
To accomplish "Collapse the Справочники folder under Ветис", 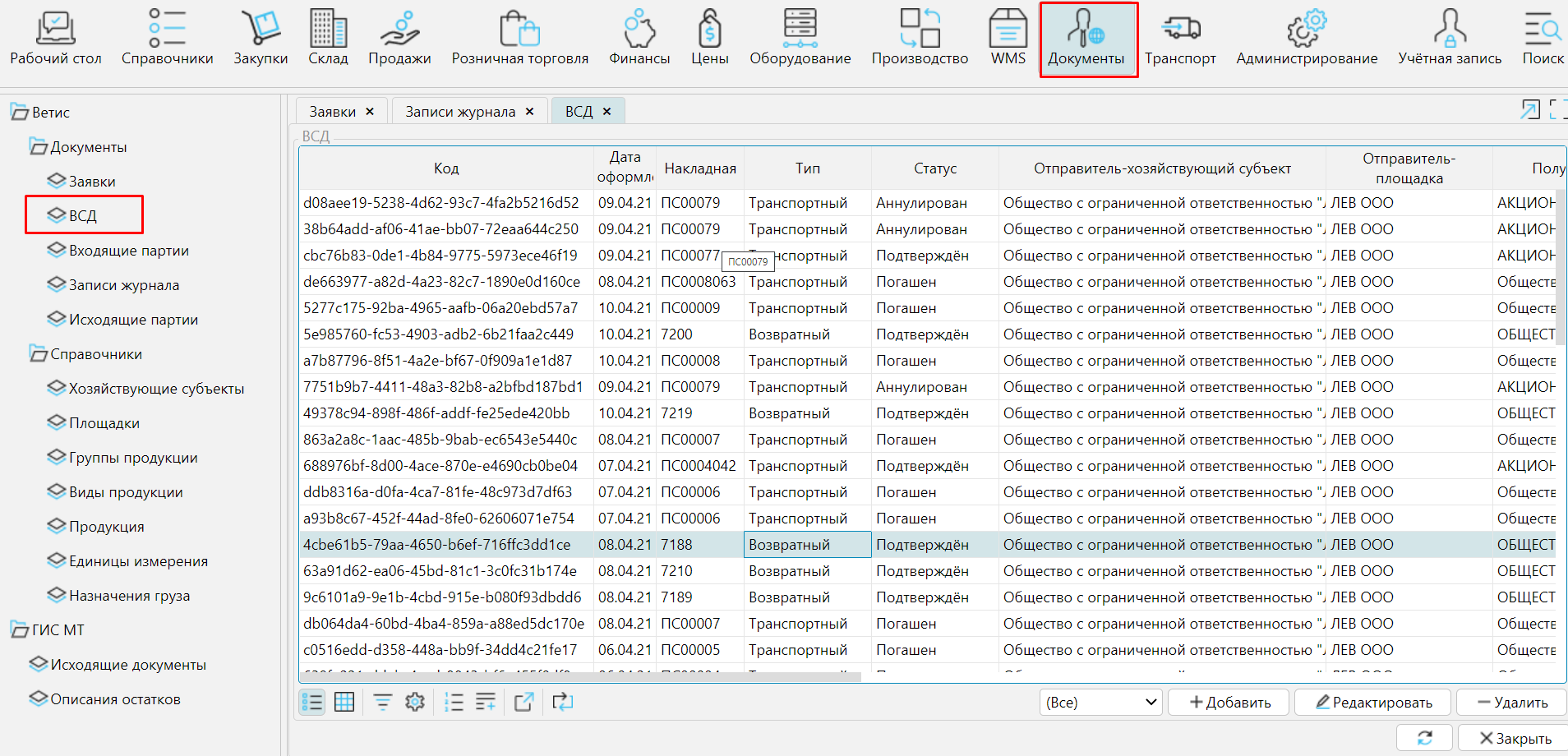I will pos(38,354).
